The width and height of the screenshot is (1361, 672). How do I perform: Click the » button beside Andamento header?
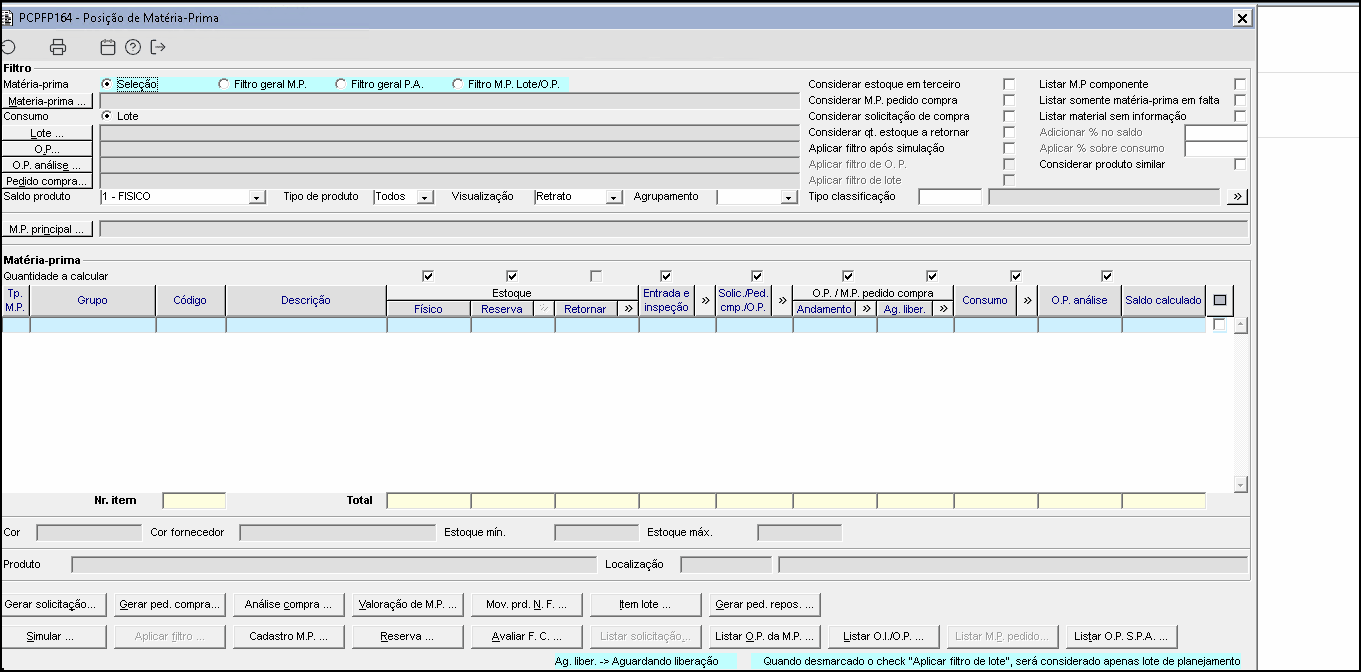click(866, 309)
